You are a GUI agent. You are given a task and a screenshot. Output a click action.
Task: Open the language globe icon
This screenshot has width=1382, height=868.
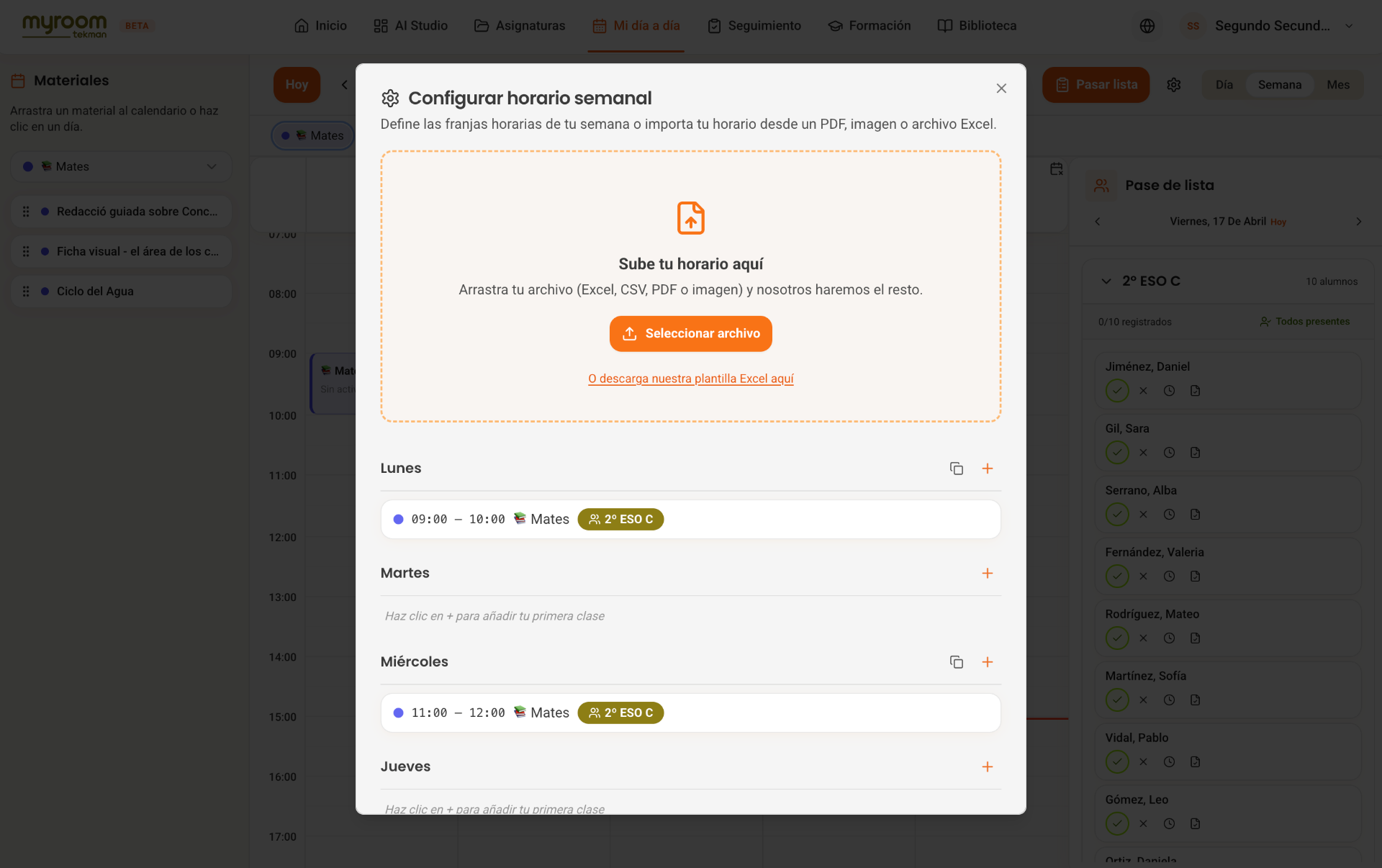tap(1147, 26)
